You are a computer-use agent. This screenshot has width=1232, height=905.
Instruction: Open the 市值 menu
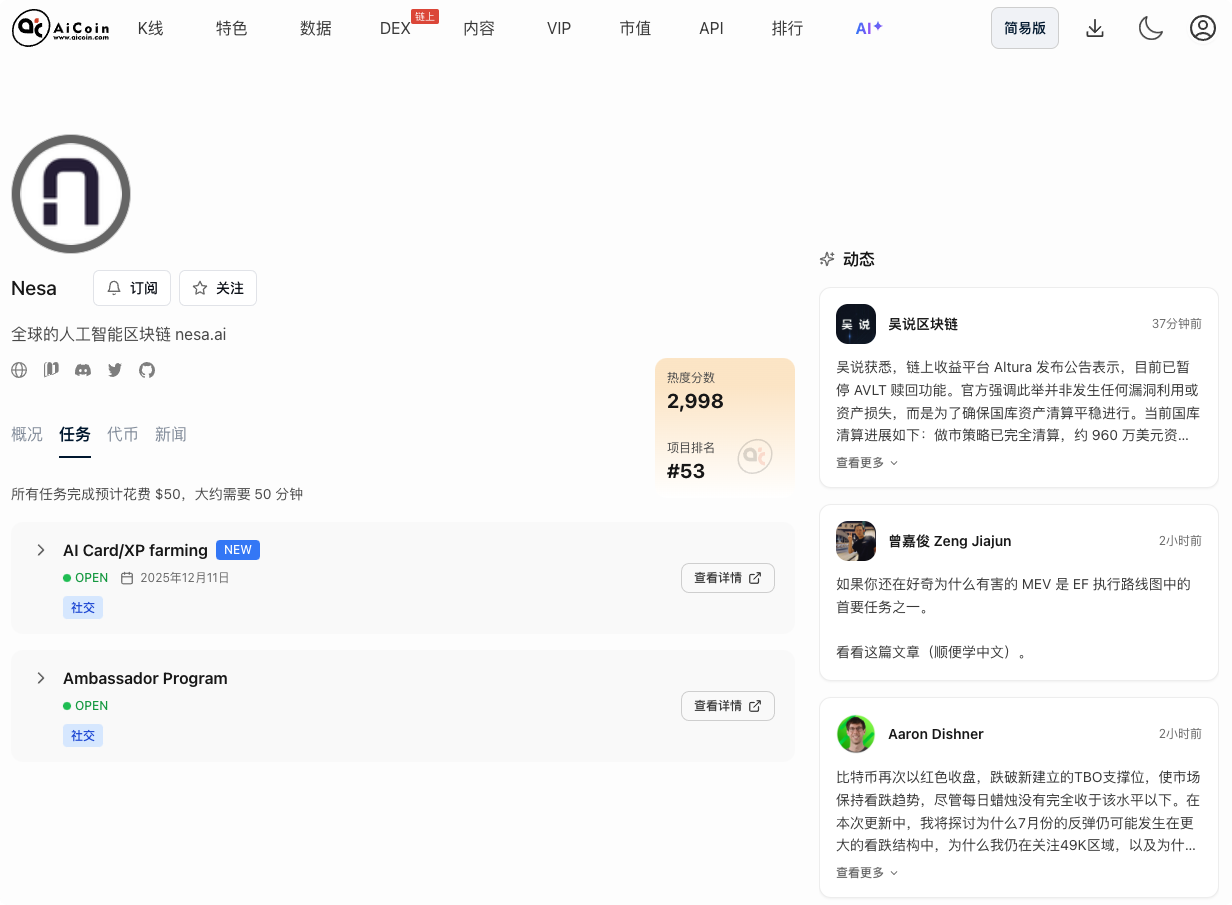pyautogui.click(x=635, y=28)
